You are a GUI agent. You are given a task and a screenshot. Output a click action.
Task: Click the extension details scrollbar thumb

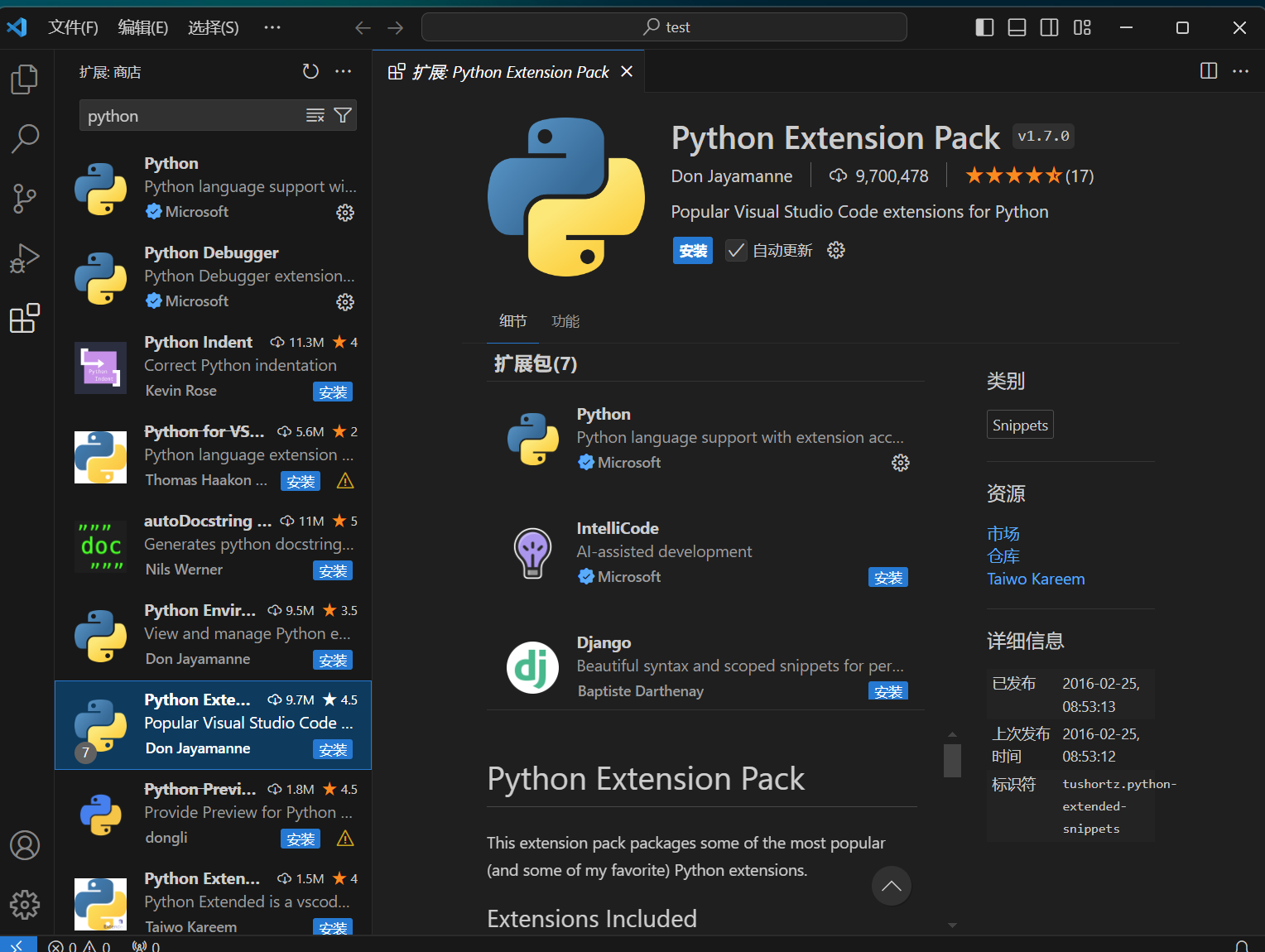952,760
